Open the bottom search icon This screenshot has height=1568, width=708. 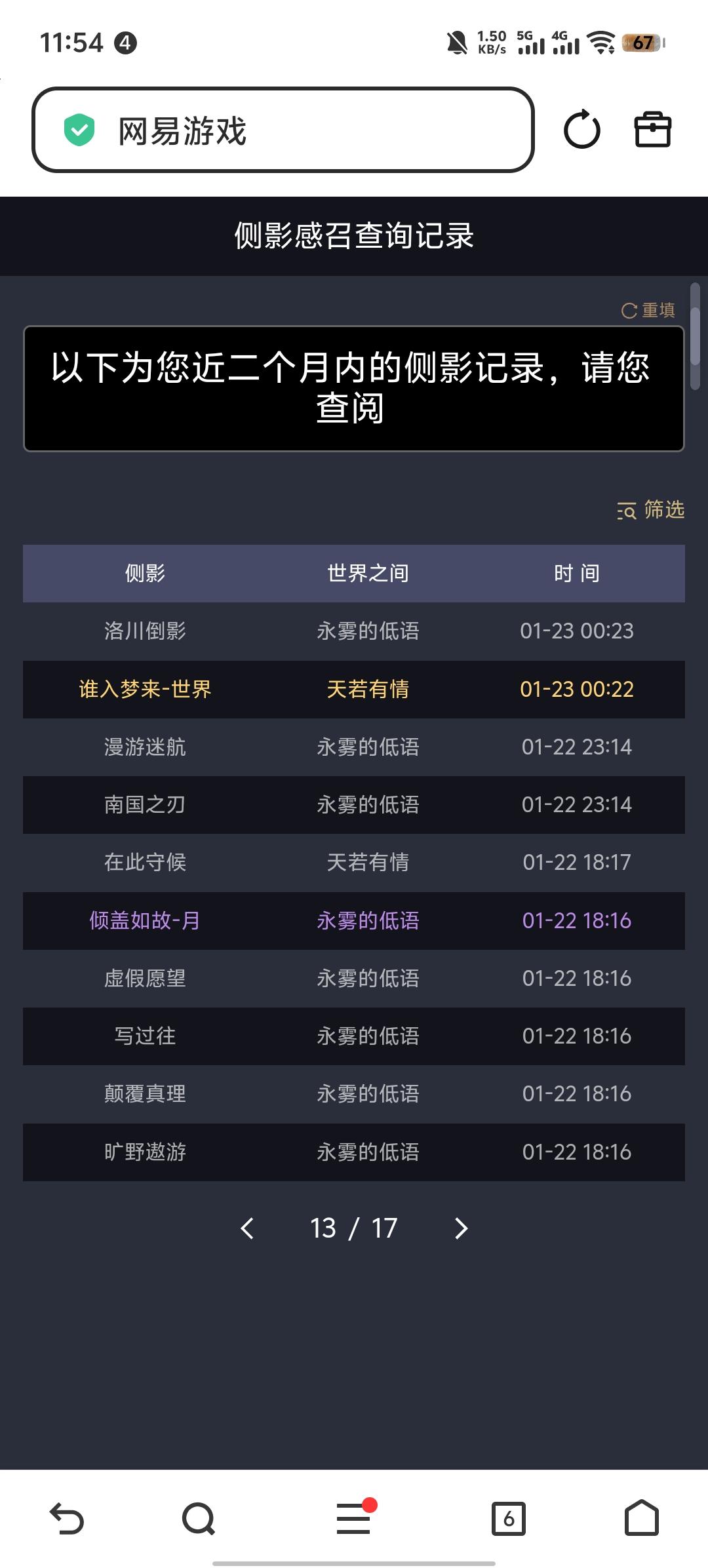point(199,1519)
